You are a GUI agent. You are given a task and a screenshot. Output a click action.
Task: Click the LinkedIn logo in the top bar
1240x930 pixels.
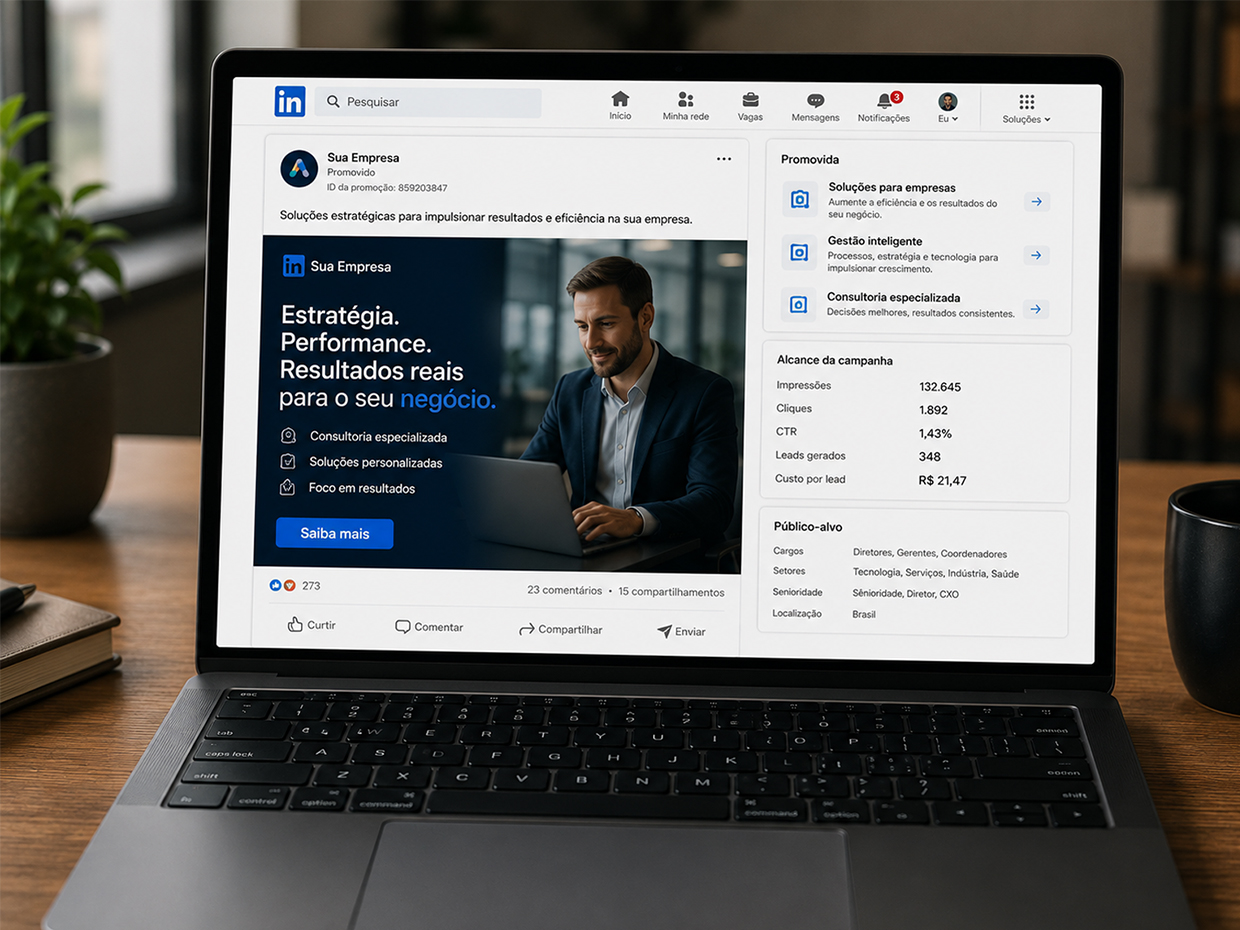(x=290, y=101)
